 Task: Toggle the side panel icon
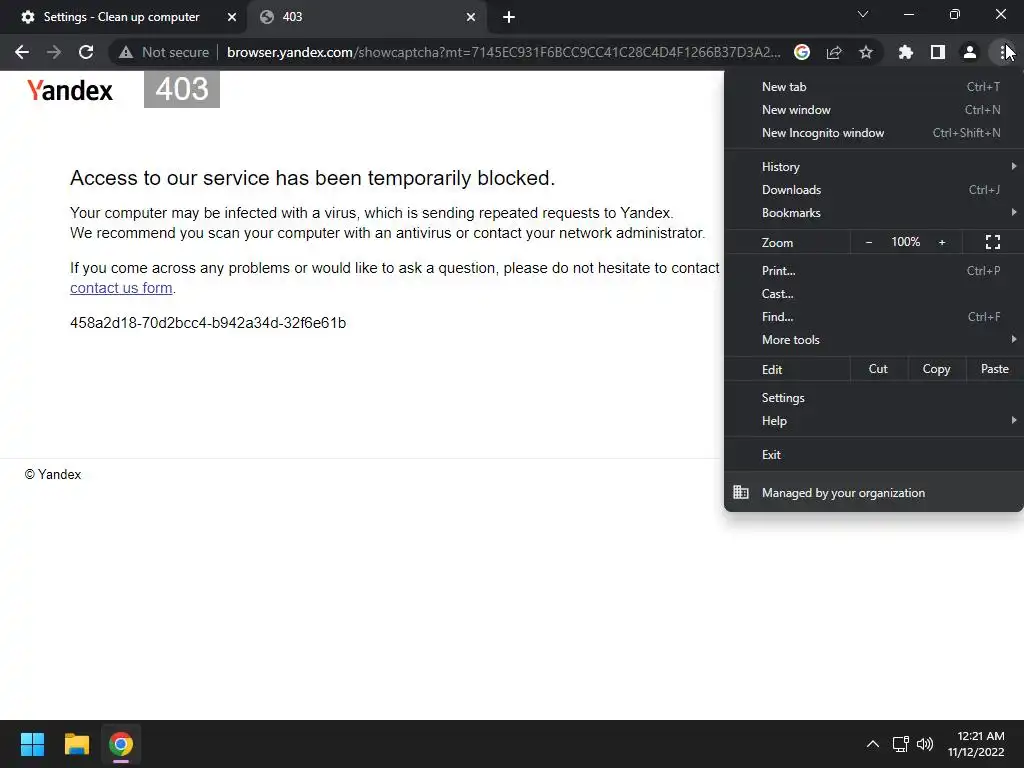[x=938, y=52]
